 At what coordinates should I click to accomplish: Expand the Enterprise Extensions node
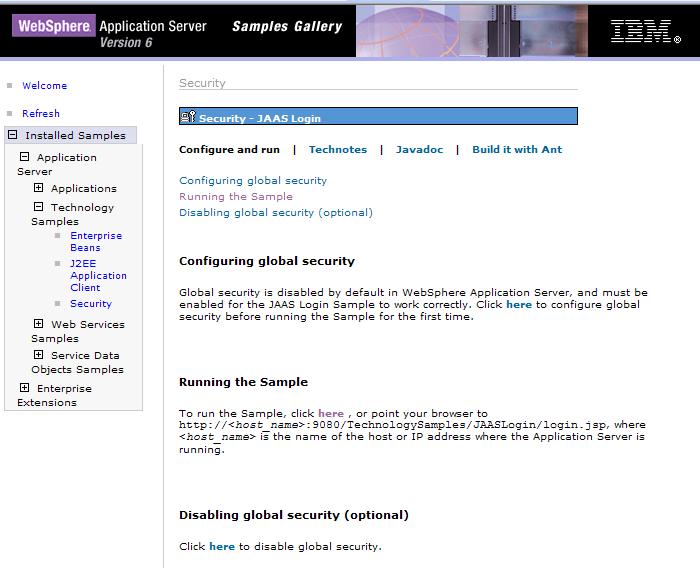pyautogui.click(x=25, y=388)
